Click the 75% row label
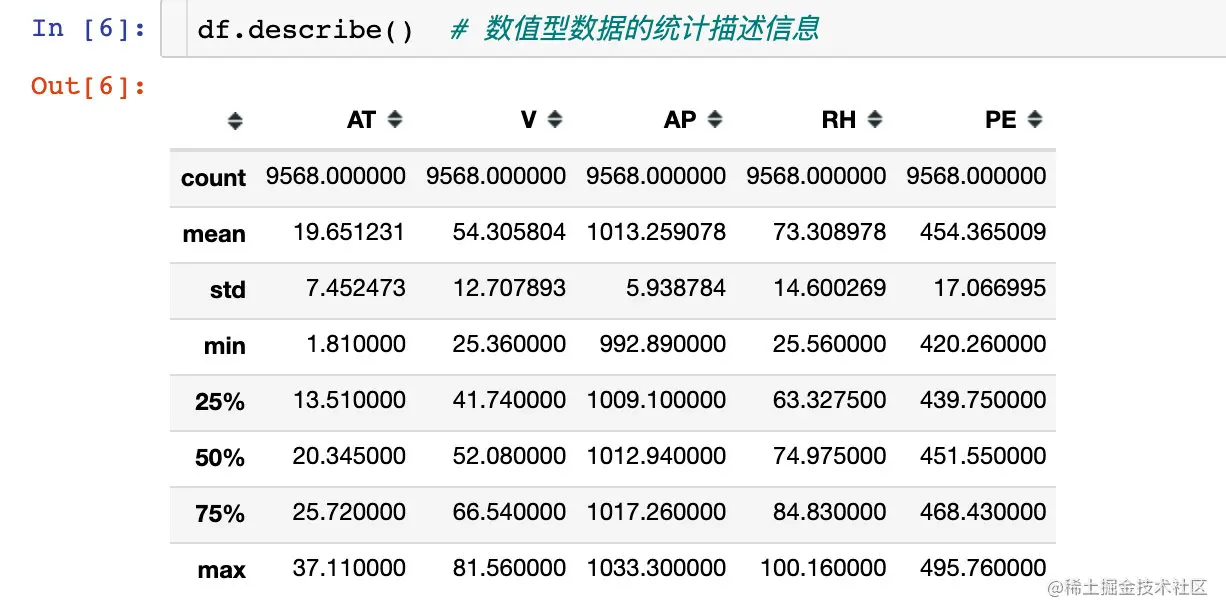The height and width of the screenshot is (616, 1226). (220, 514)
